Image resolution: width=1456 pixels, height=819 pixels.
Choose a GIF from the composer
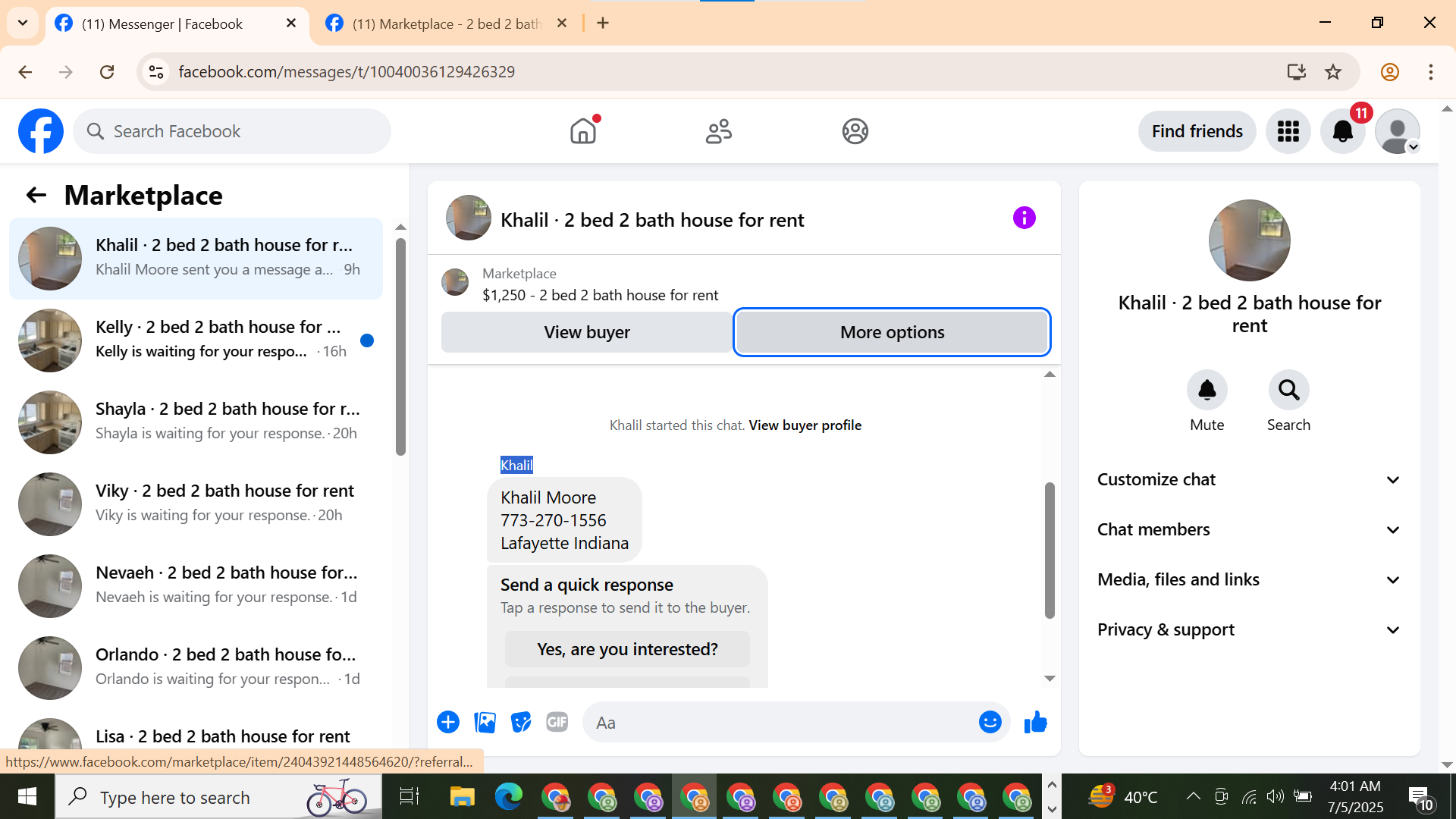[557, 722]
